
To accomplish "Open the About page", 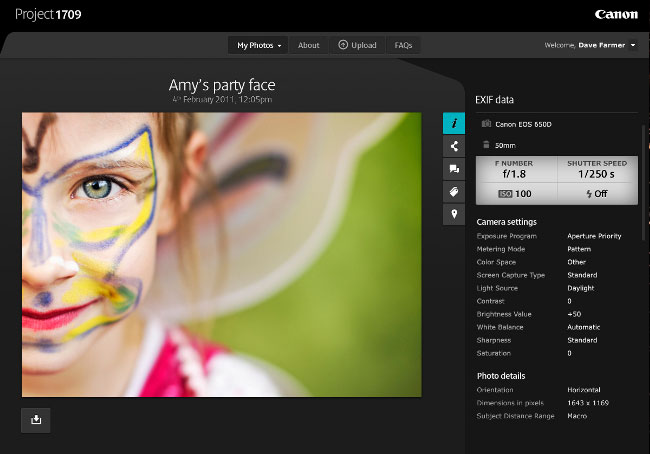I will 309,45.
